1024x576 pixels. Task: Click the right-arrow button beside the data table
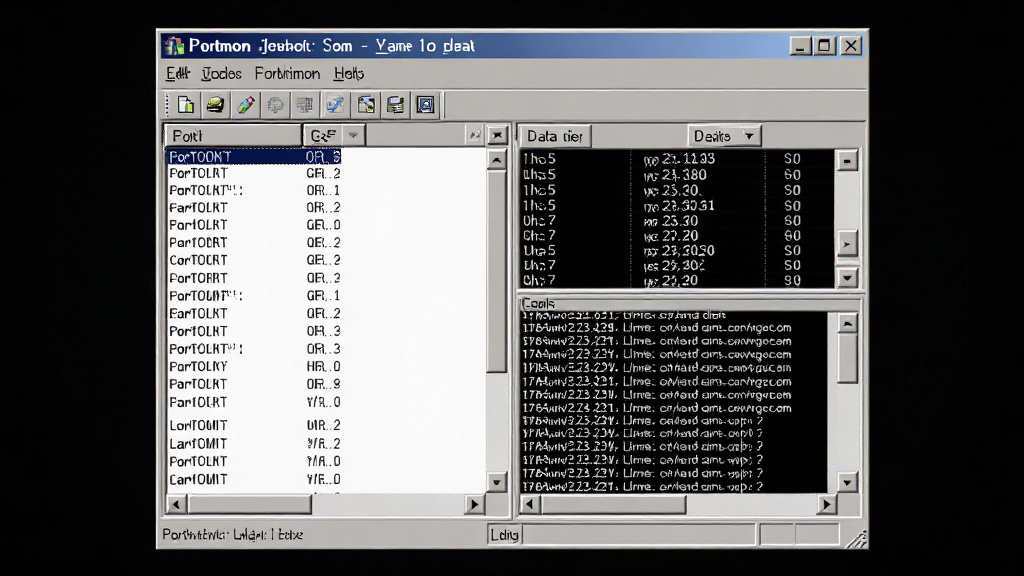847,244
